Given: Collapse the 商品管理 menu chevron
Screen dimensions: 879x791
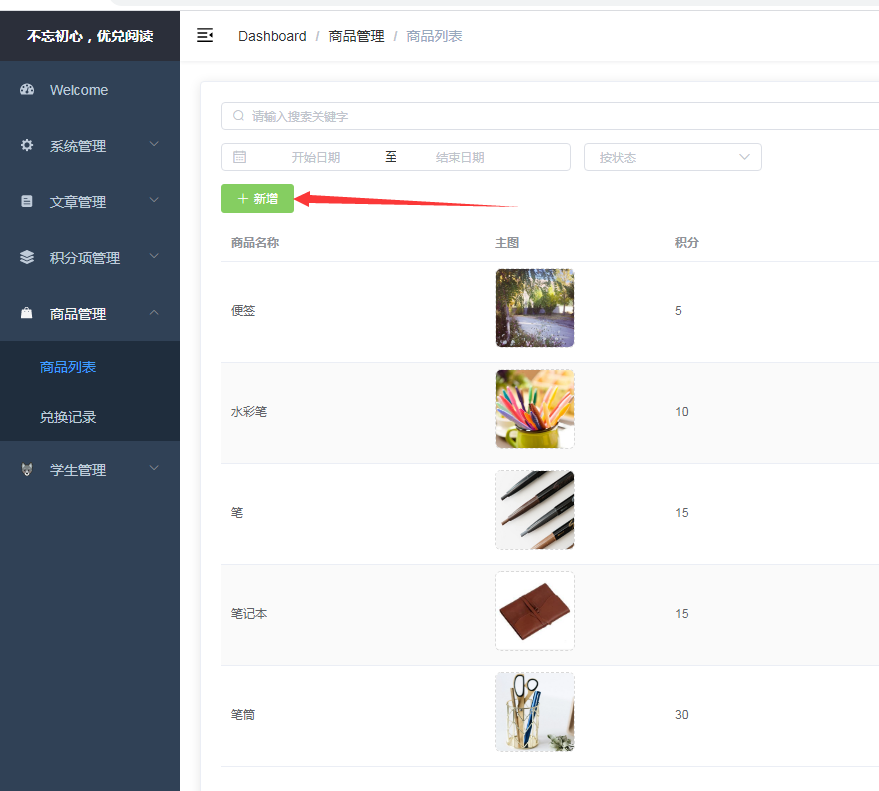Looking at the screenshot, I should (154, 312).
